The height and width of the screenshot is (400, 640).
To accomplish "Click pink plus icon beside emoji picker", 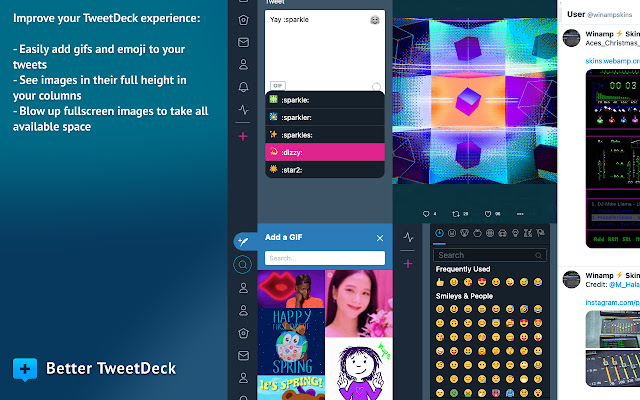I will pos(408,264).
